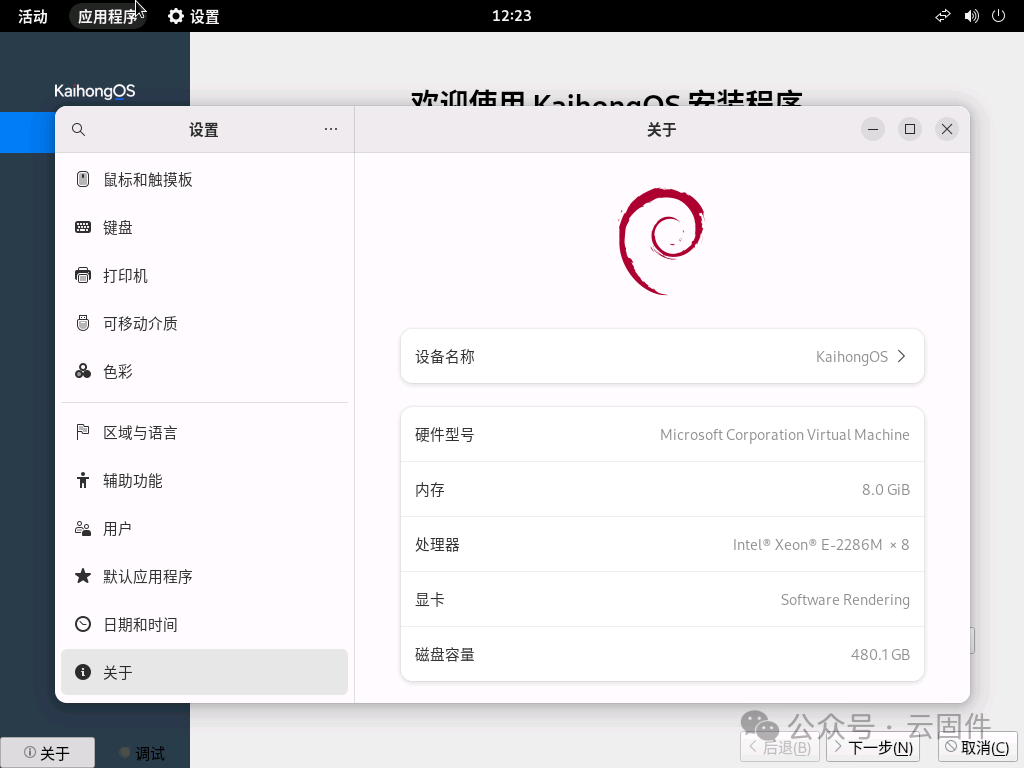
Task: Click the 关于 button in installer window
Action: (47, 753)
